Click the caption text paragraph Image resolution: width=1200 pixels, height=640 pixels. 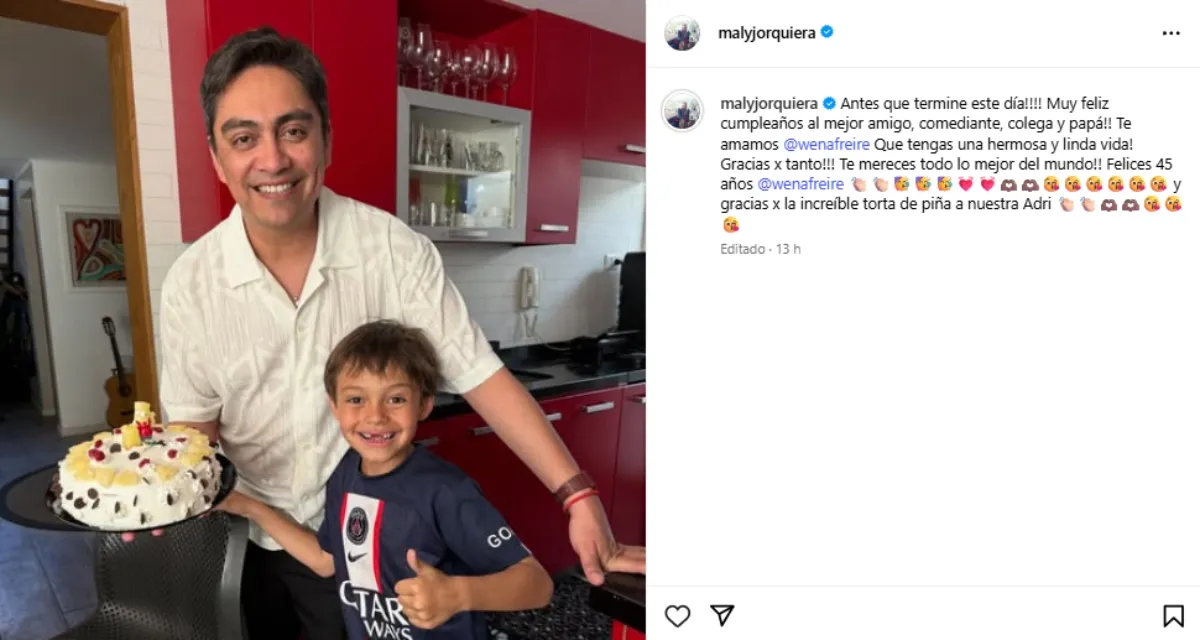click(x=952, y=164)
